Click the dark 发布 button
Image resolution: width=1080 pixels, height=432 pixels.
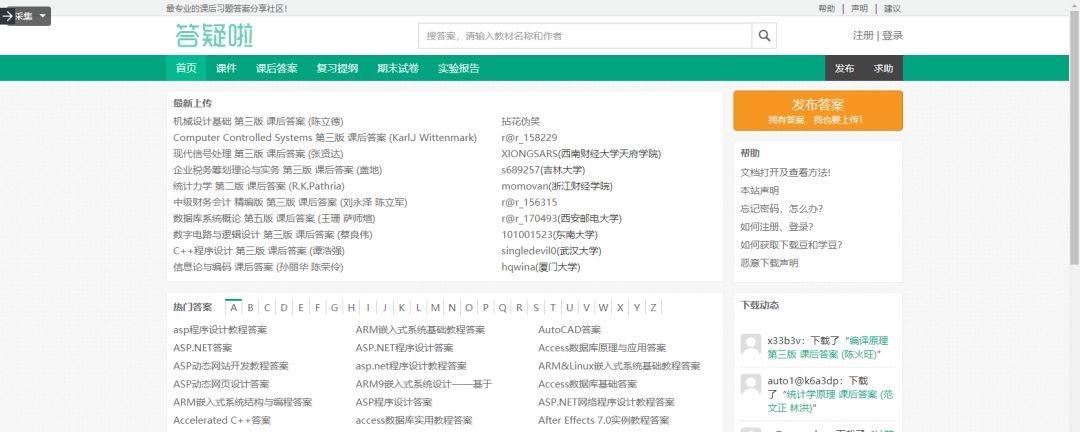[845, 68]
